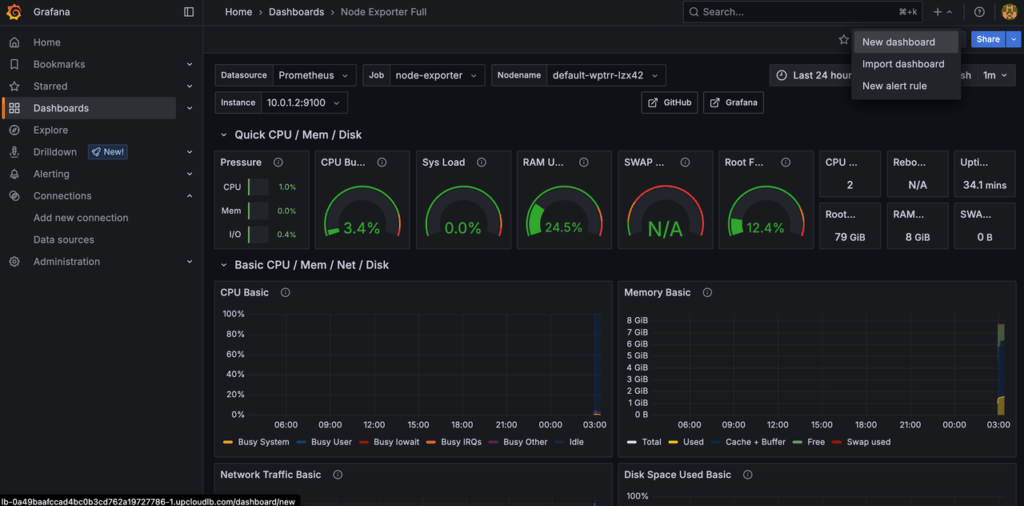The width and height of the screenshot is (1024, 506).
Task: Open the Grafana link button
Action: coord(733,103)
